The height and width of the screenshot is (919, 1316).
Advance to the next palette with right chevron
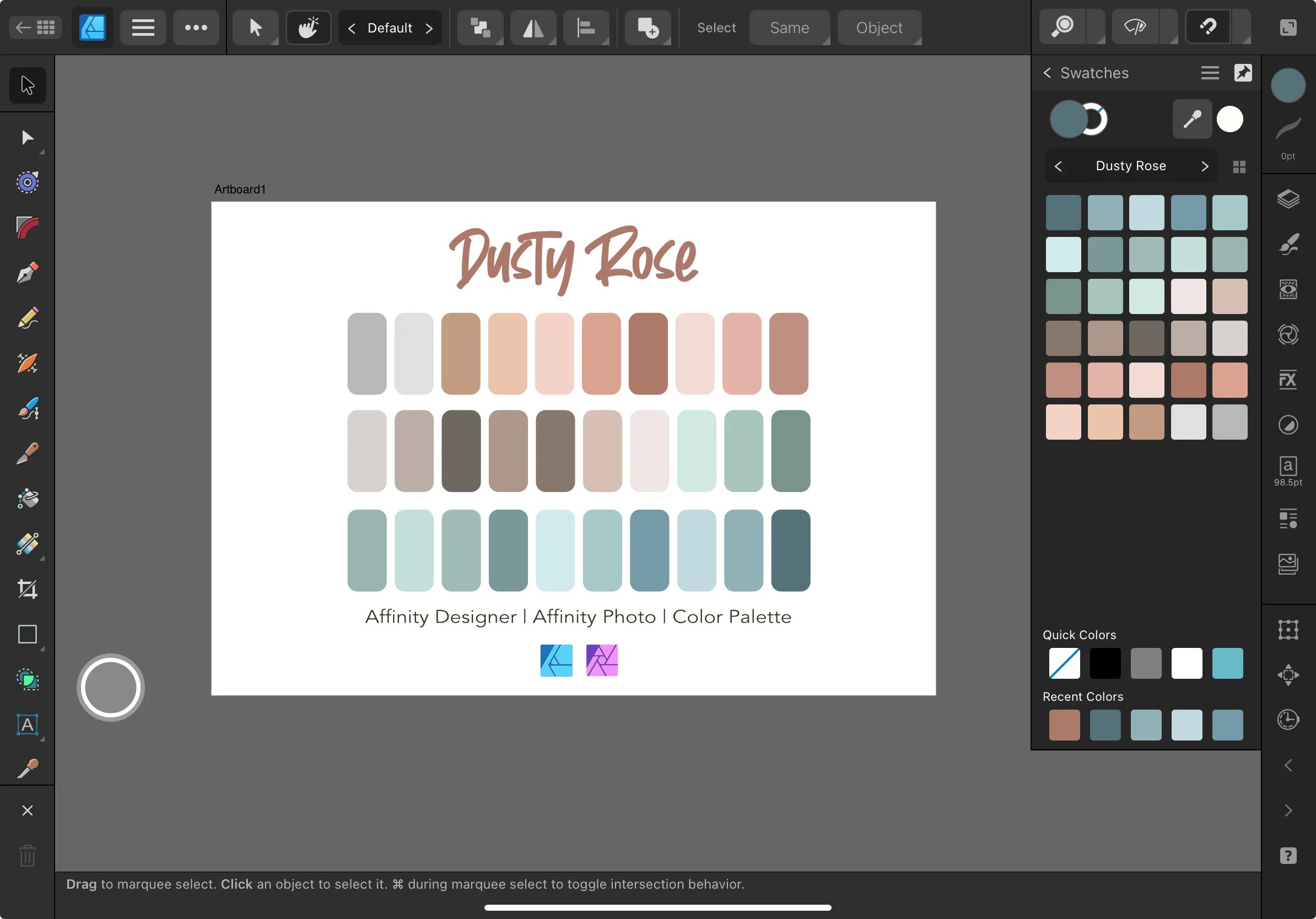click(x=1204, y=166)
